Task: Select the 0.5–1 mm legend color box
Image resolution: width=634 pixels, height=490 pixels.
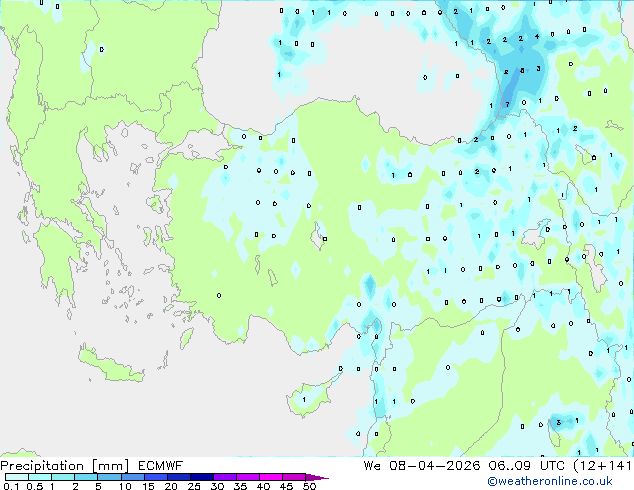Action: pyautogui.click(x=40, y=477)
